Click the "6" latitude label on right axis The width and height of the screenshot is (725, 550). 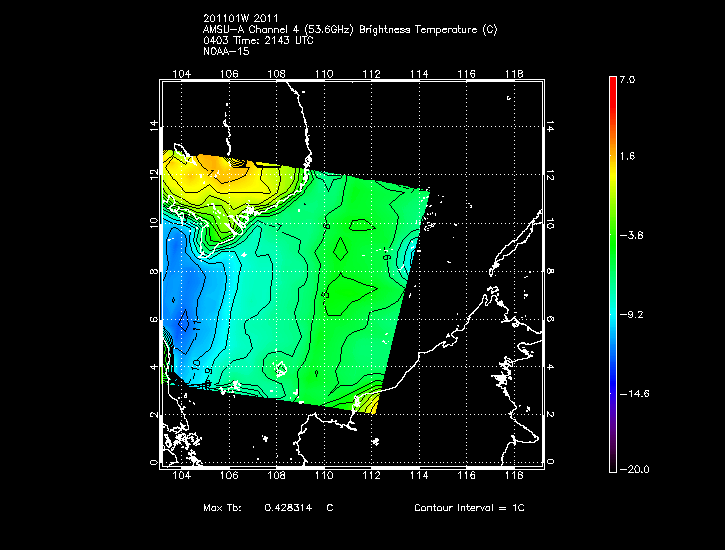(x=550, y=319)
